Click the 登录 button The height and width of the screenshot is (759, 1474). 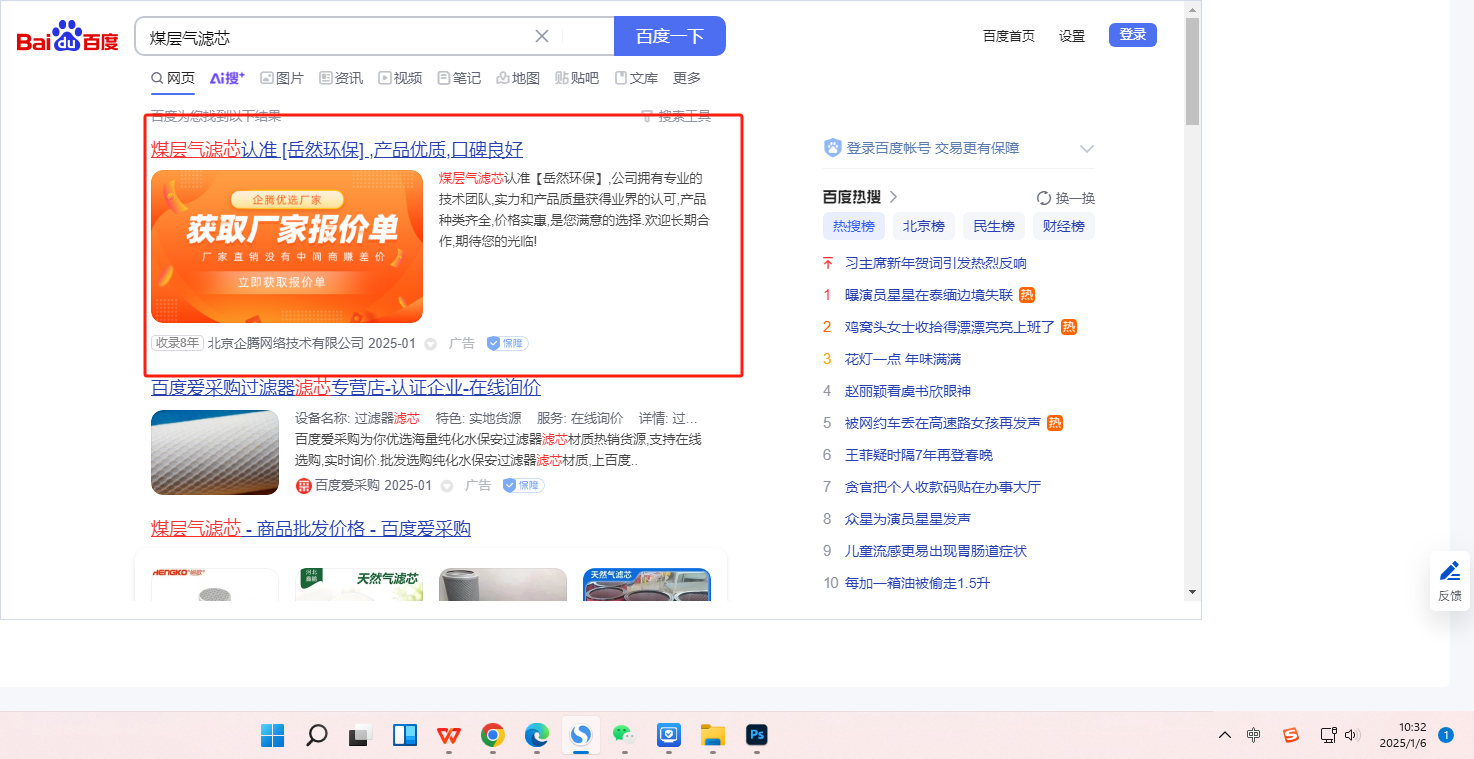(1133, 35)
